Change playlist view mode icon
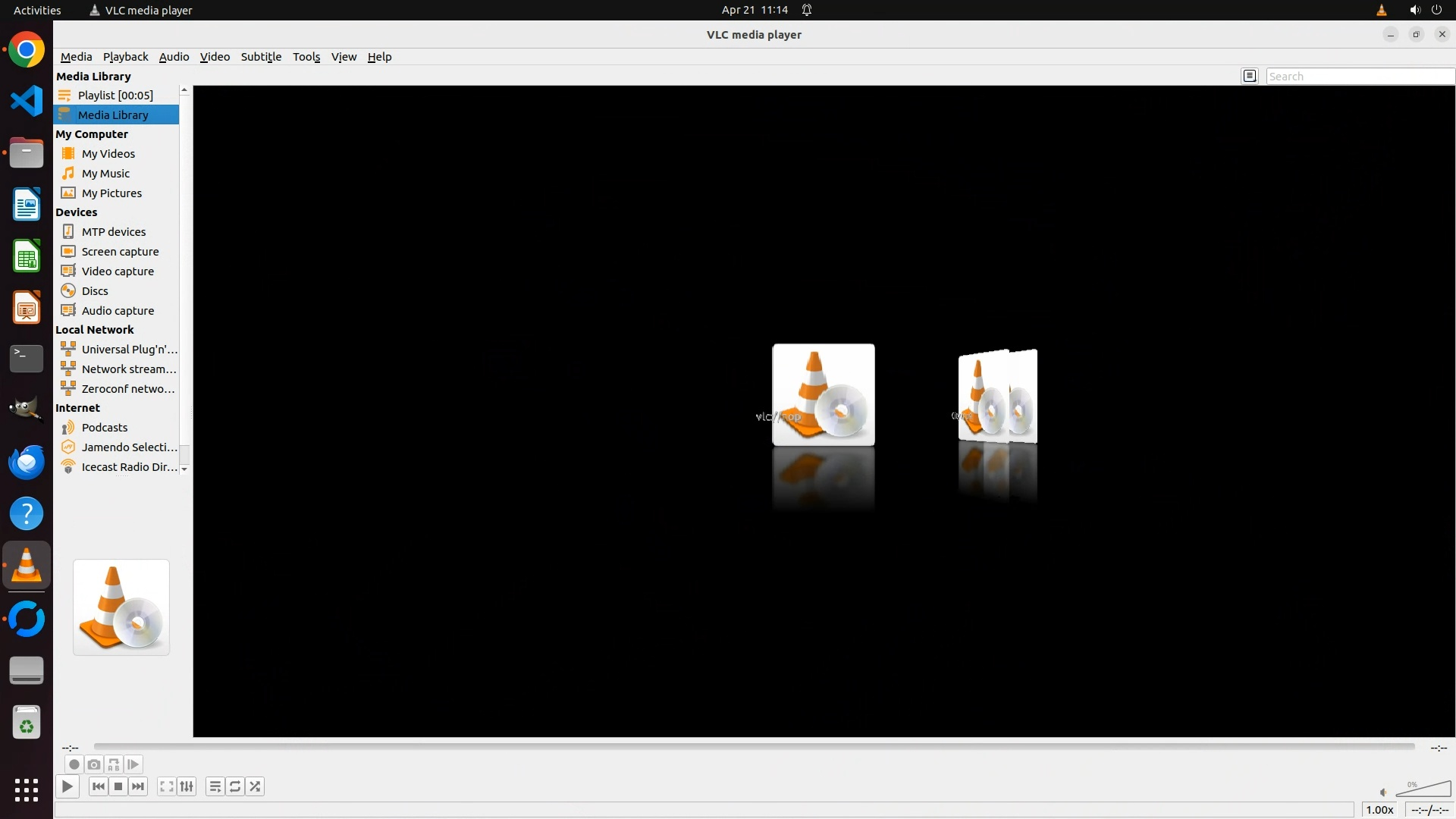This screenshot has height=819, width=1456. point(1250,76)
